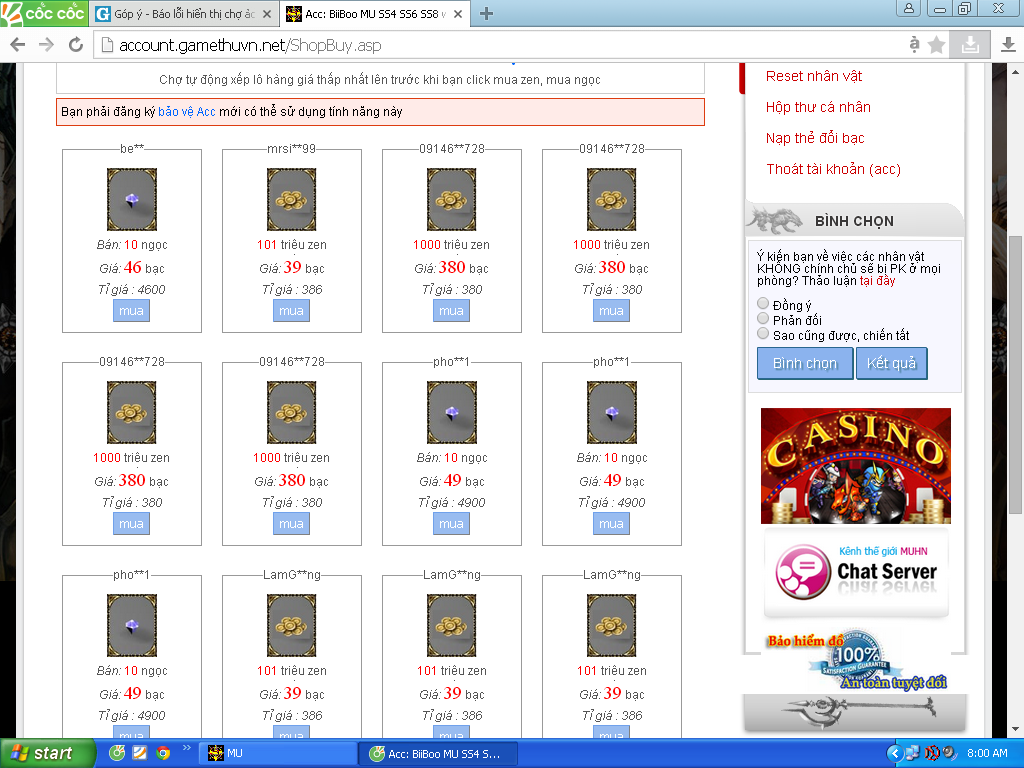Click the pencil icon in quick launch bar
The width and height of the screenshot is (1024, 768).
[140, 753]
